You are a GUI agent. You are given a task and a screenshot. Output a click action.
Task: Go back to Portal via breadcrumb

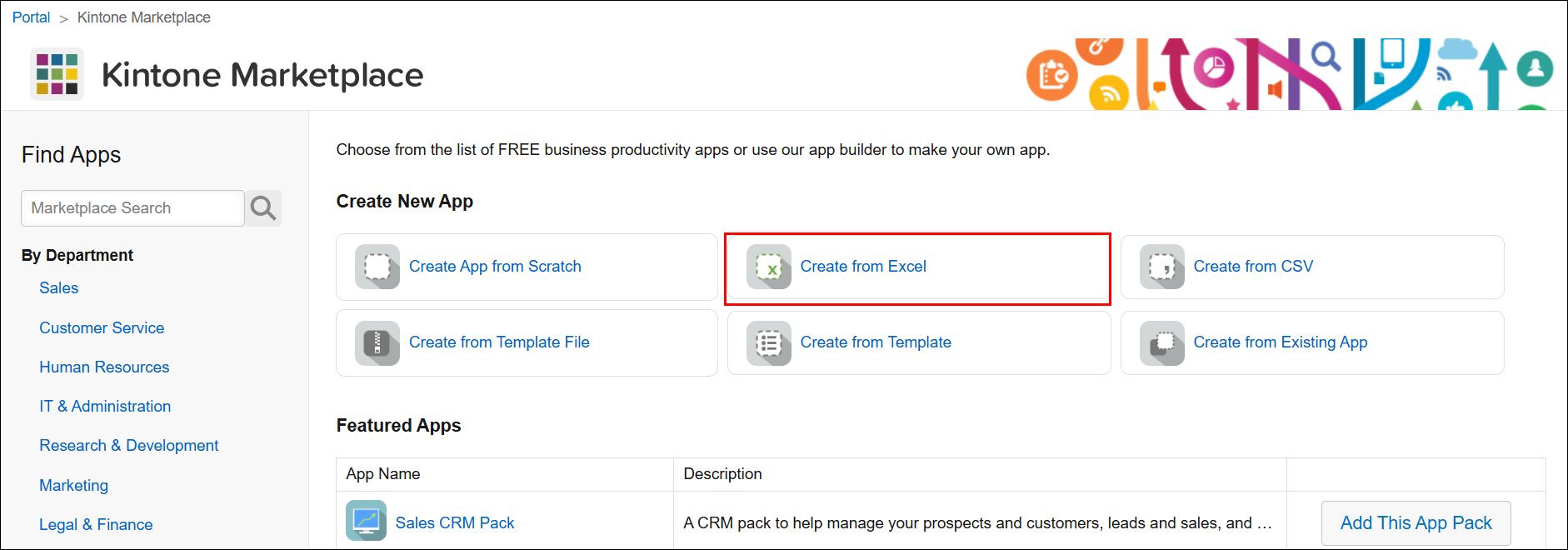31,17
